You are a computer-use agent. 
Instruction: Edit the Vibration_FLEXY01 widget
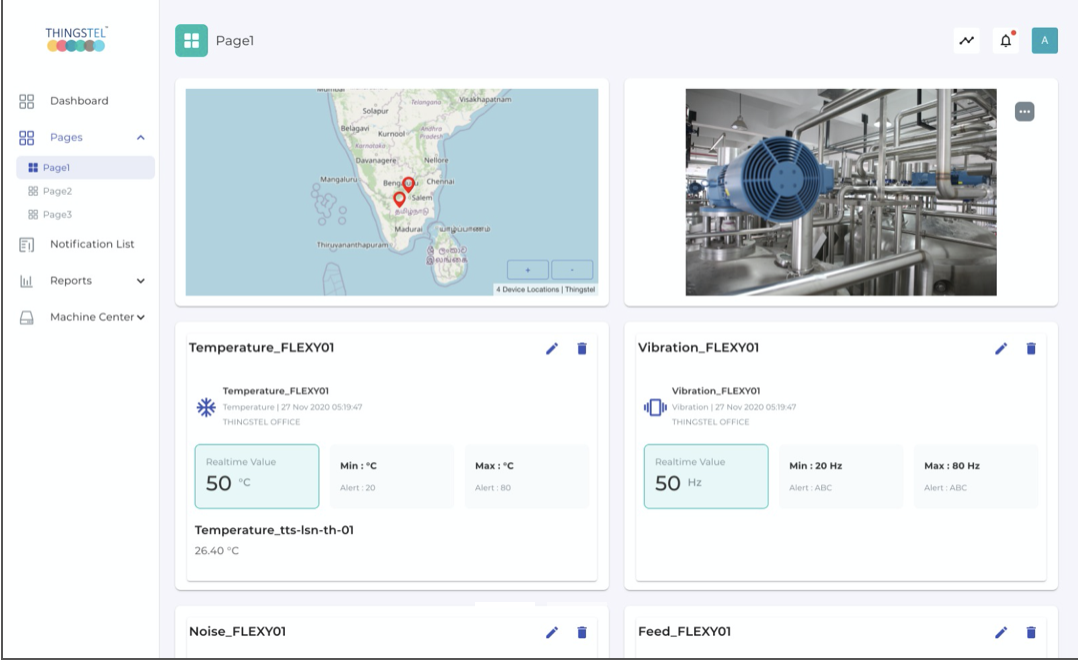coord(1001,348)
